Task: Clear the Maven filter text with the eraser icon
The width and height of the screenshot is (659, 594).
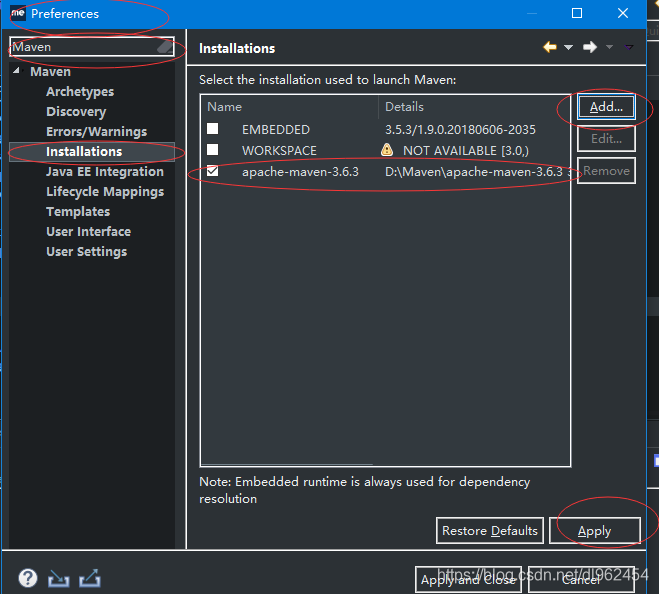Action: [165, 47]
